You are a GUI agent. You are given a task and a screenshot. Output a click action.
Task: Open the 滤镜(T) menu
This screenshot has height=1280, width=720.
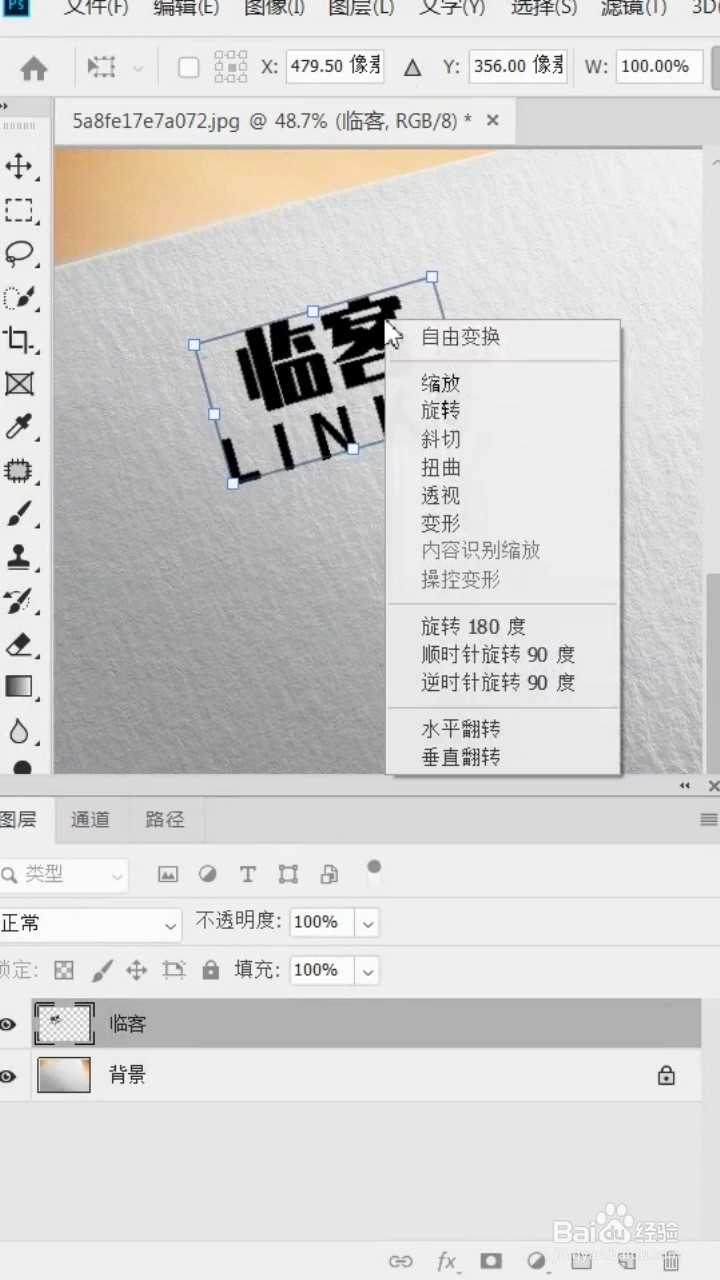634,8
